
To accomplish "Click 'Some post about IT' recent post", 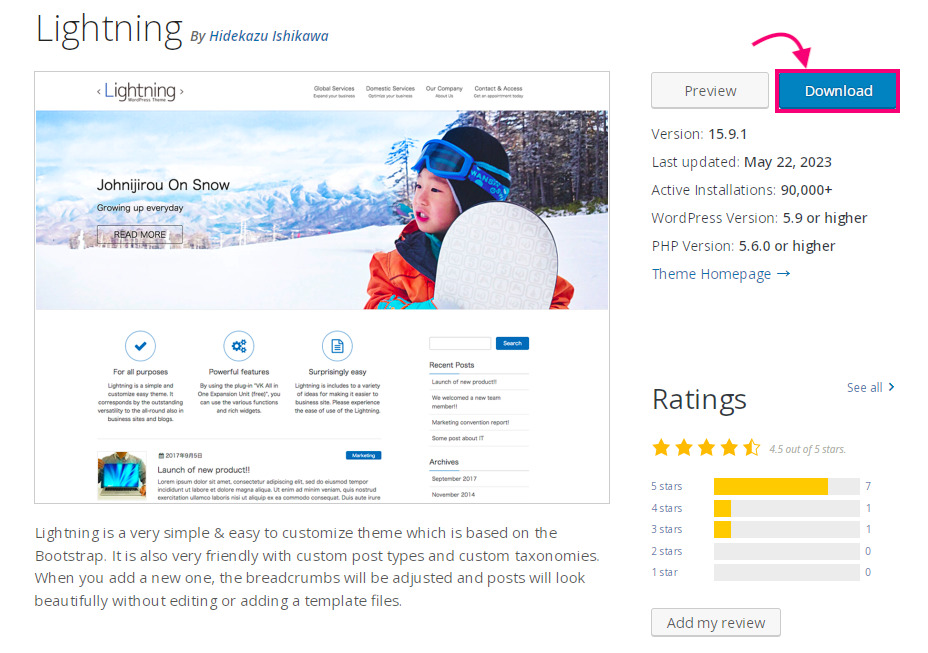I will tap(457, 438).
